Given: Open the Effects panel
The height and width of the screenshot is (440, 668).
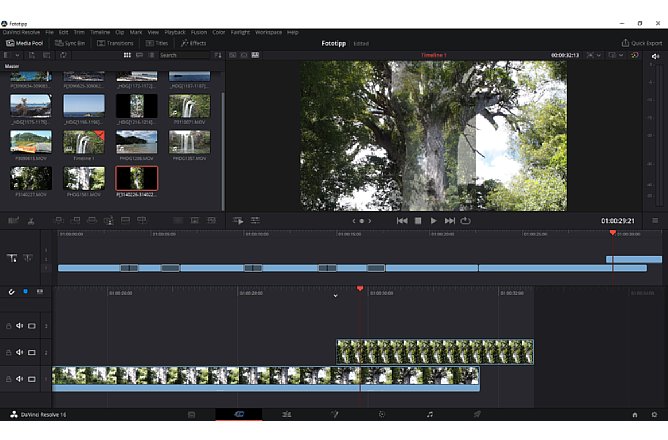Looking at the screenshot, I should click(x=193, y=43).
